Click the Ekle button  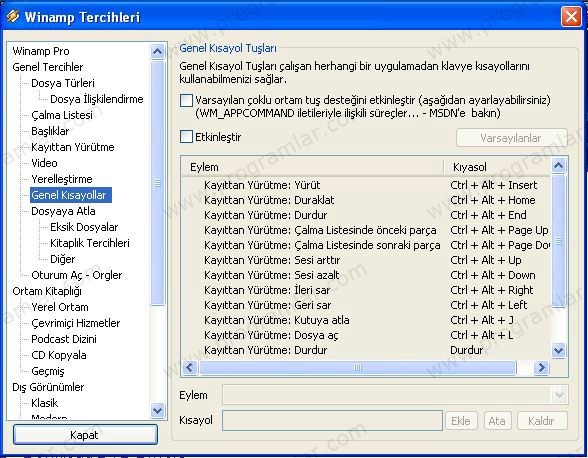tap(461, 421)
